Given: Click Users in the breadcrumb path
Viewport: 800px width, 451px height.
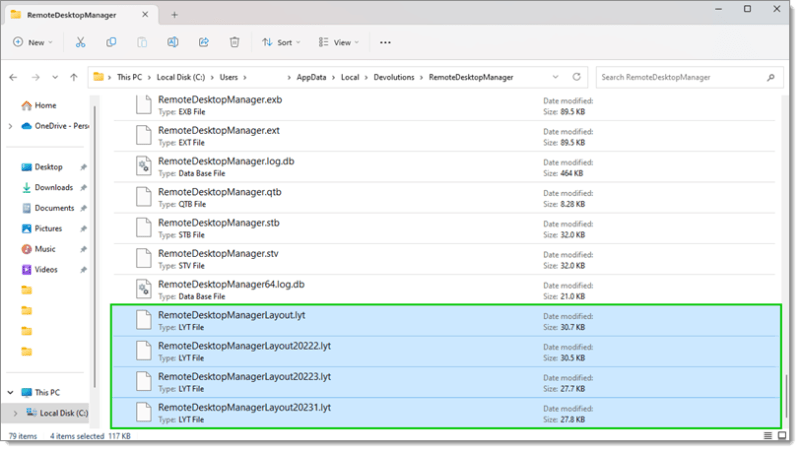Looking at the screenshot, I should (229, 78).
